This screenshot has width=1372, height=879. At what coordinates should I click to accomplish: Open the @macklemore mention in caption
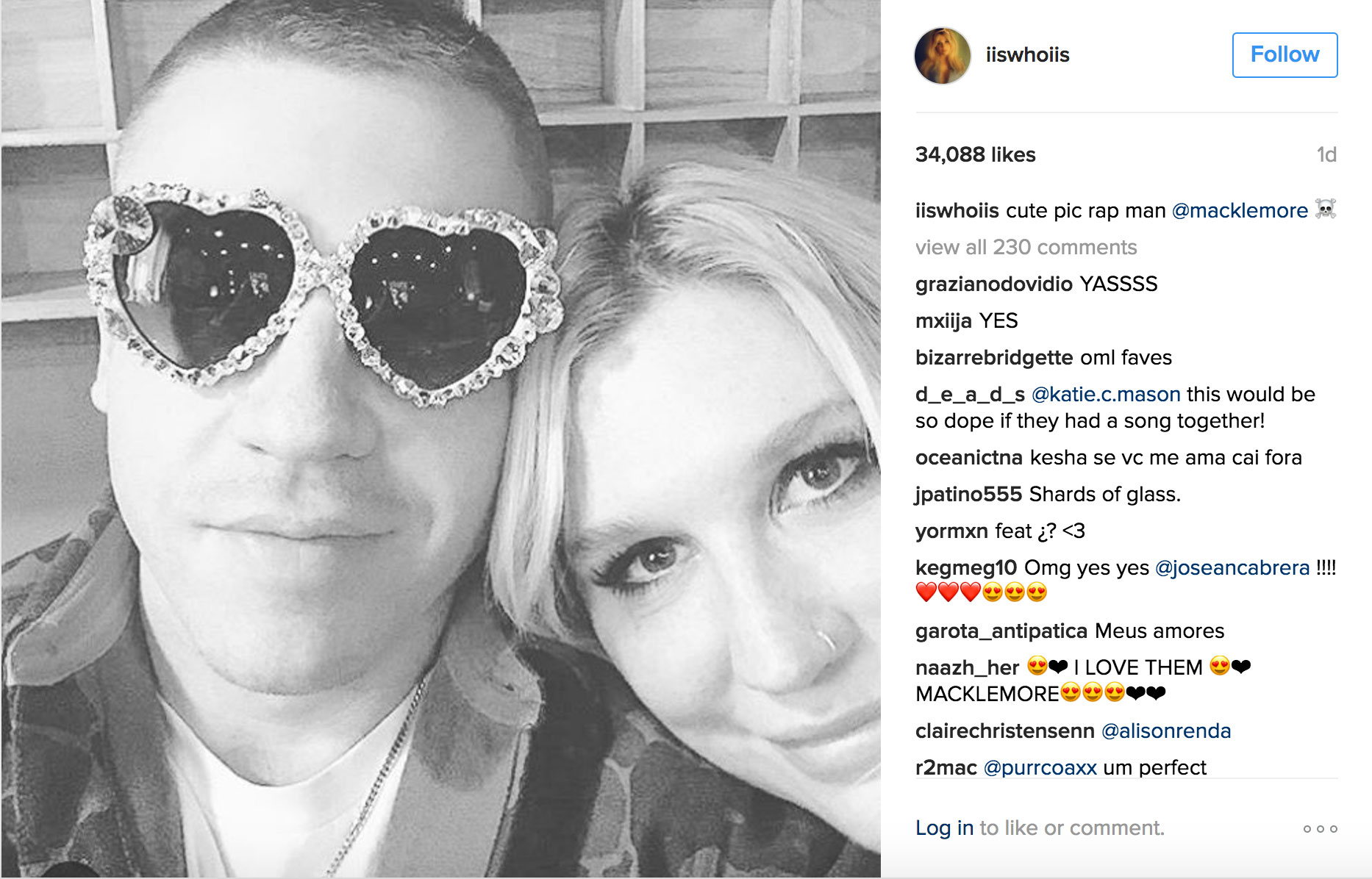click(x=1240, y=211)
